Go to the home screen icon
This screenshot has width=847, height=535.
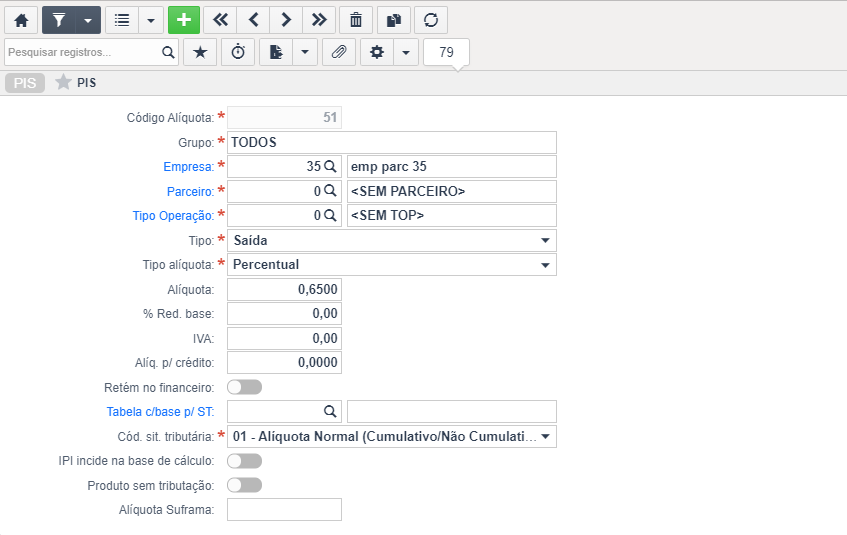pyautogui.click(x=21, y=21)
